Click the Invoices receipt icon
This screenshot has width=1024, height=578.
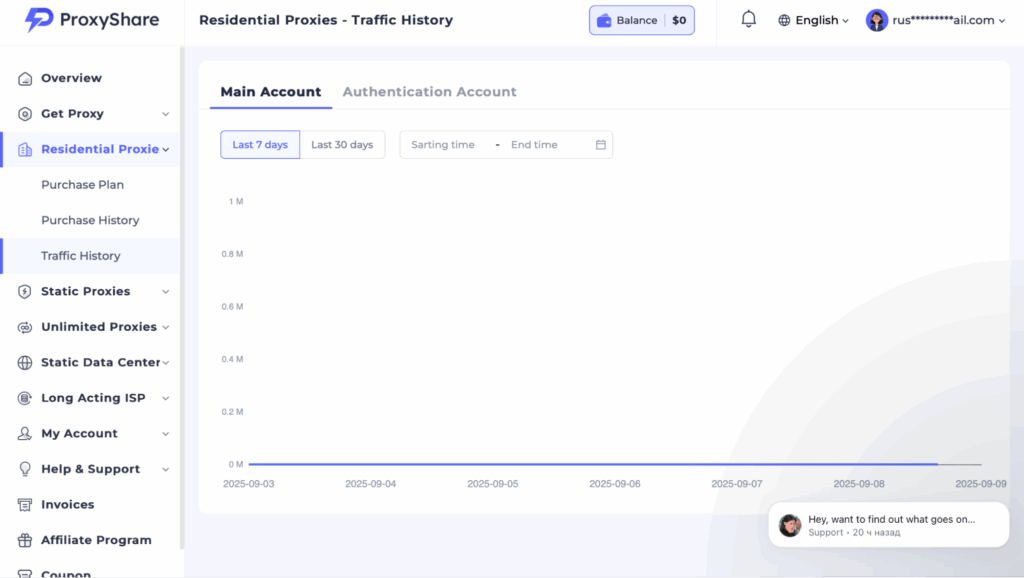coord(25,505)
